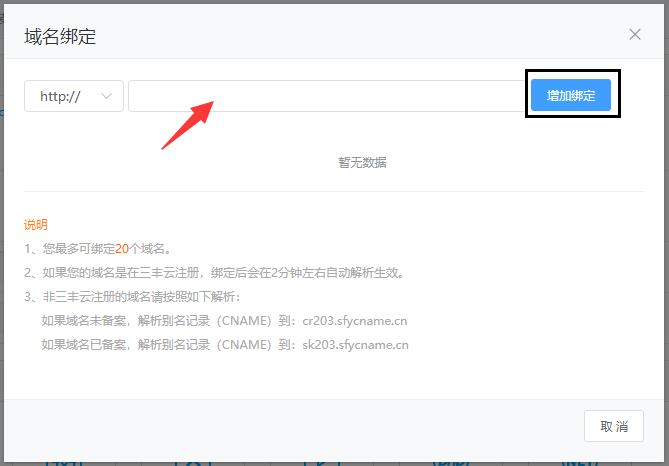
Task: Click the highlighted number 20
Action: click(x=122, y=249)
